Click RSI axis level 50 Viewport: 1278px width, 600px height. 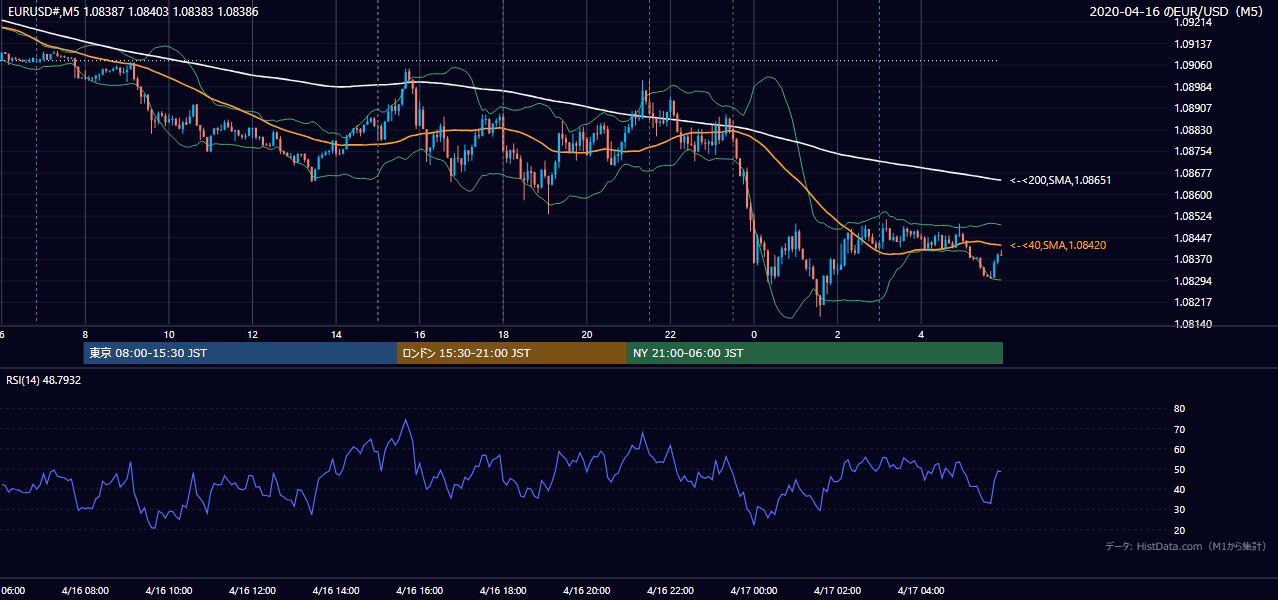pos(1179,469)
